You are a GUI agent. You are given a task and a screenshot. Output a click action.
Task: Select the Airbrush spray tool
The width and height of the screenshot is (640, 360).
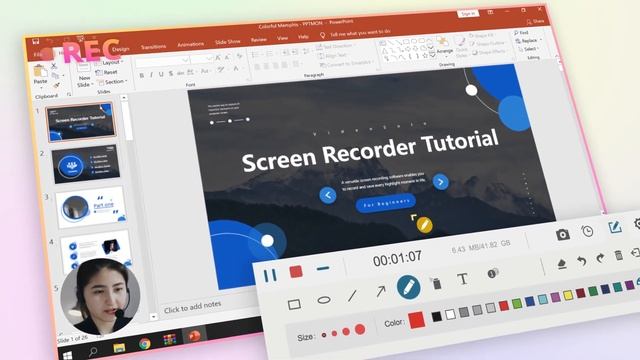click(x=436, y=283)
